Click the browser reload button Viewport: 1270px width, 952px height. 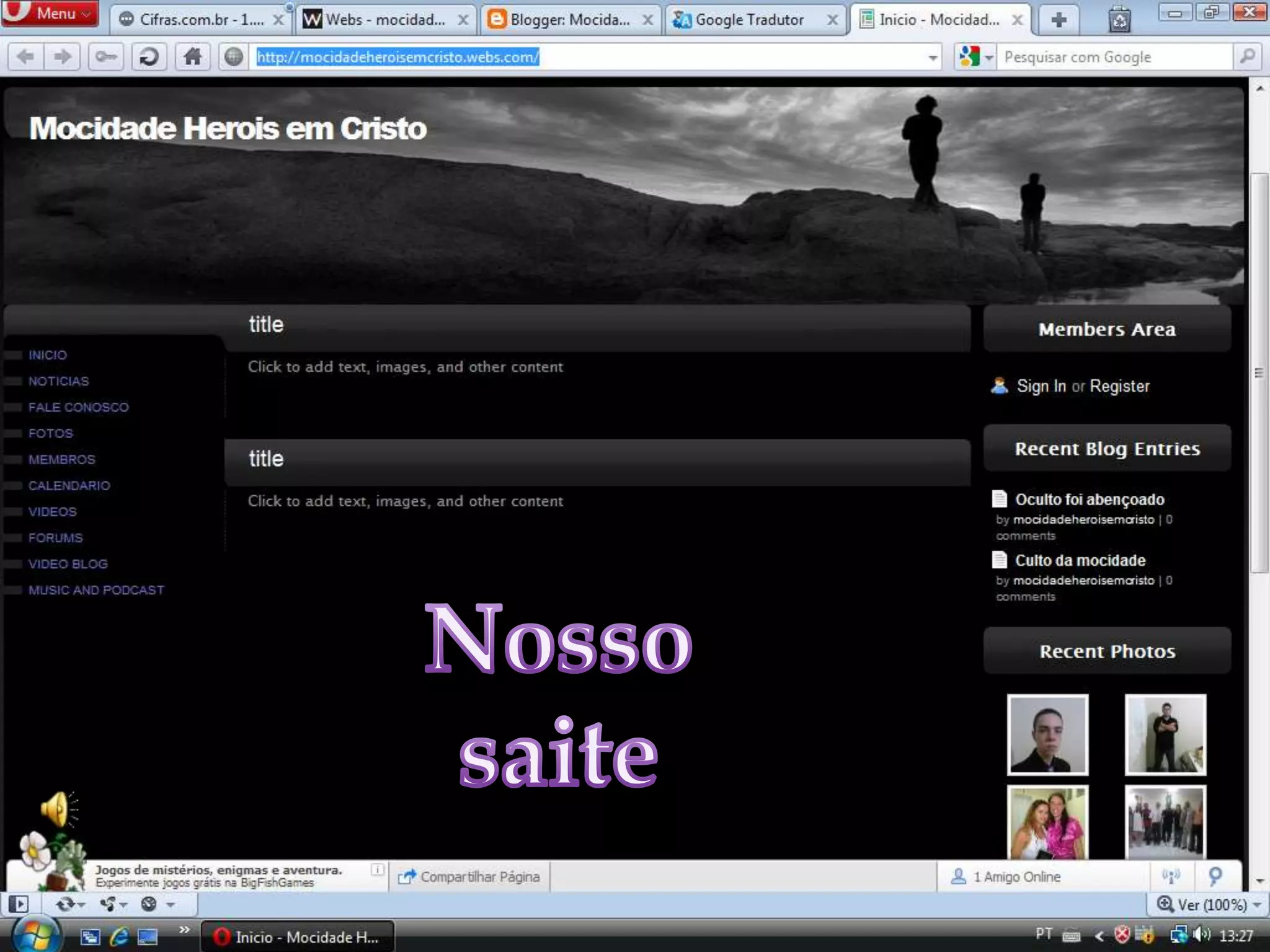[148, 57]
